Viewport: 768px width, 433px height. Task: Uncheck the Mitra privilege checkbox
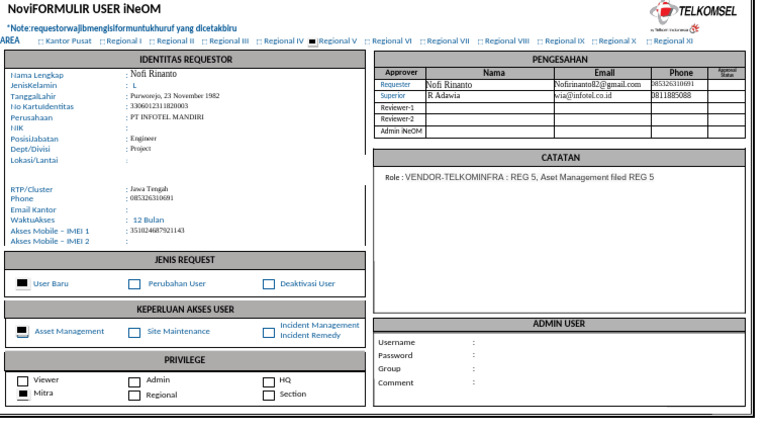(x=23, y=394)
